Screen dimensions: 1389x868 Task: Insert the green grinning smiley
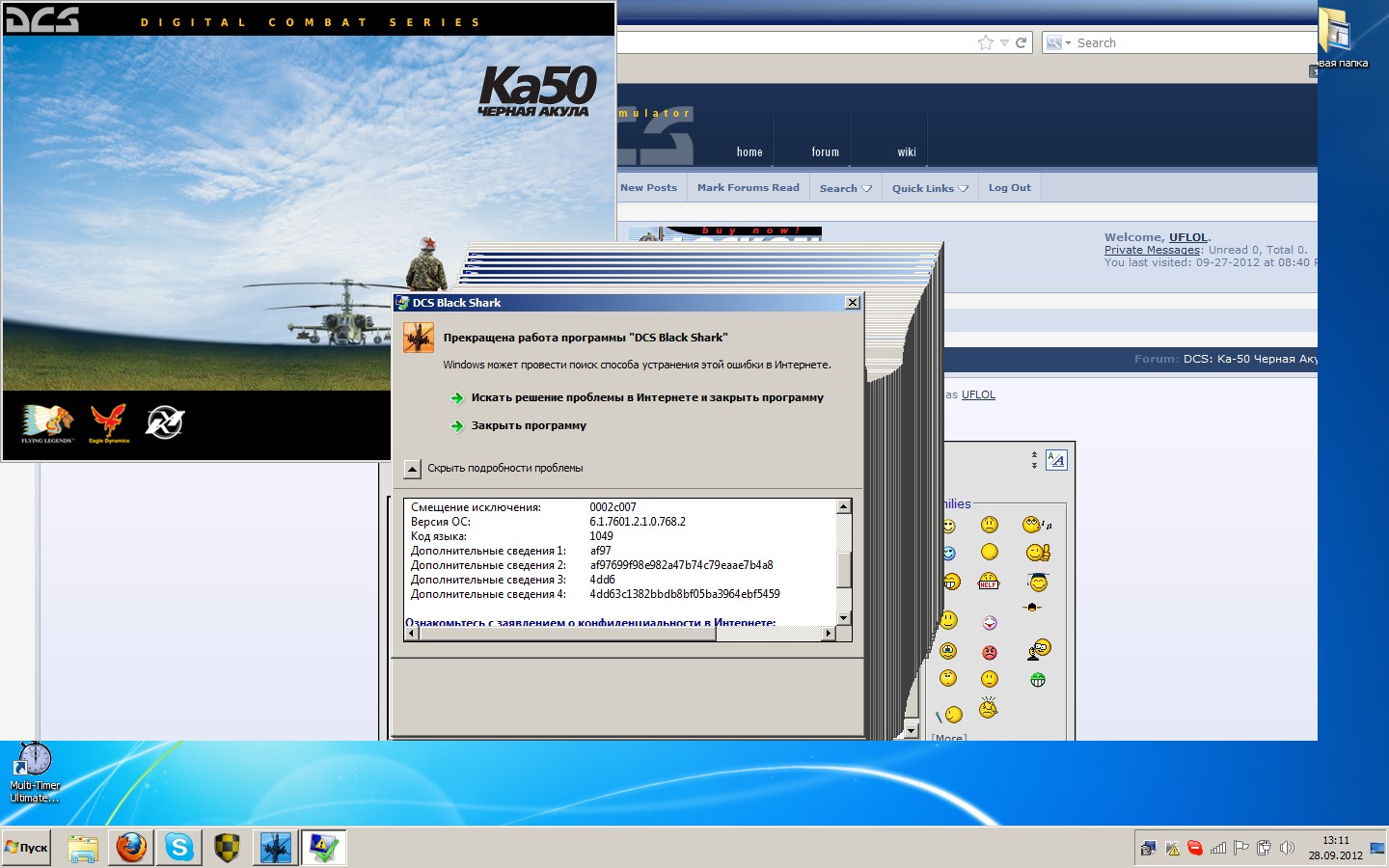click(1038, 680)
